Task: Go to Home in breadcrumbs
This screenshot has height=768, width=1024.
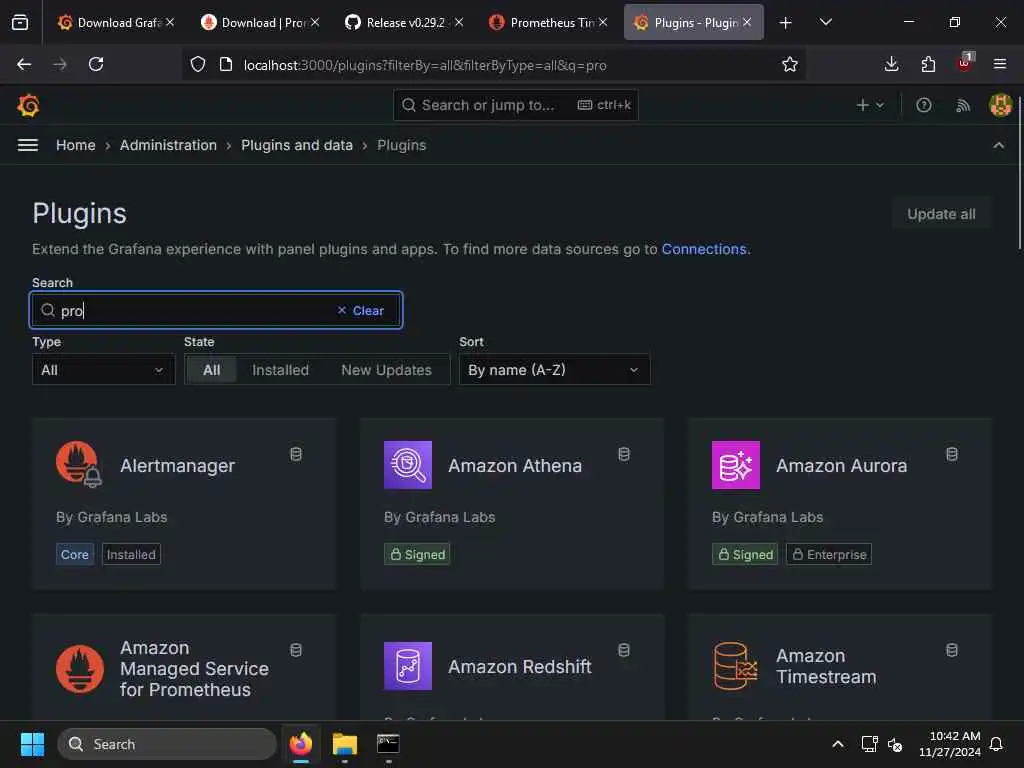Action: (x=76, y=145)
